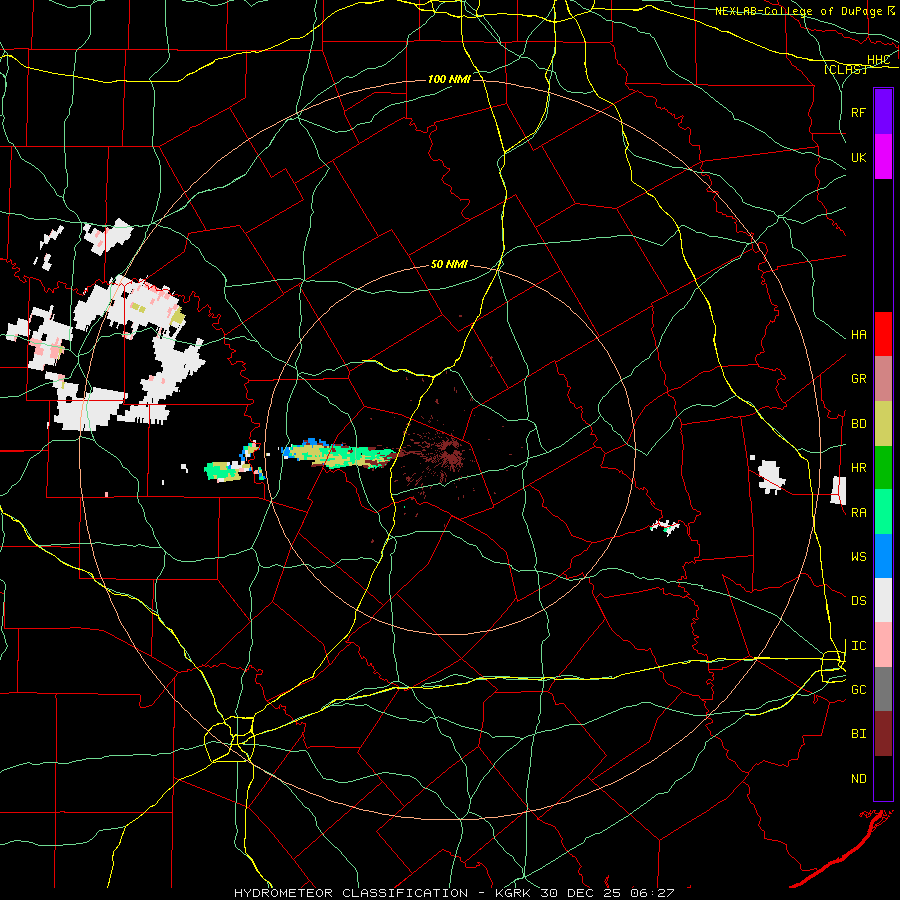Click the IC legend label
Image resolution: width=900 pixels, height=900 pixels.
(858, 646)
